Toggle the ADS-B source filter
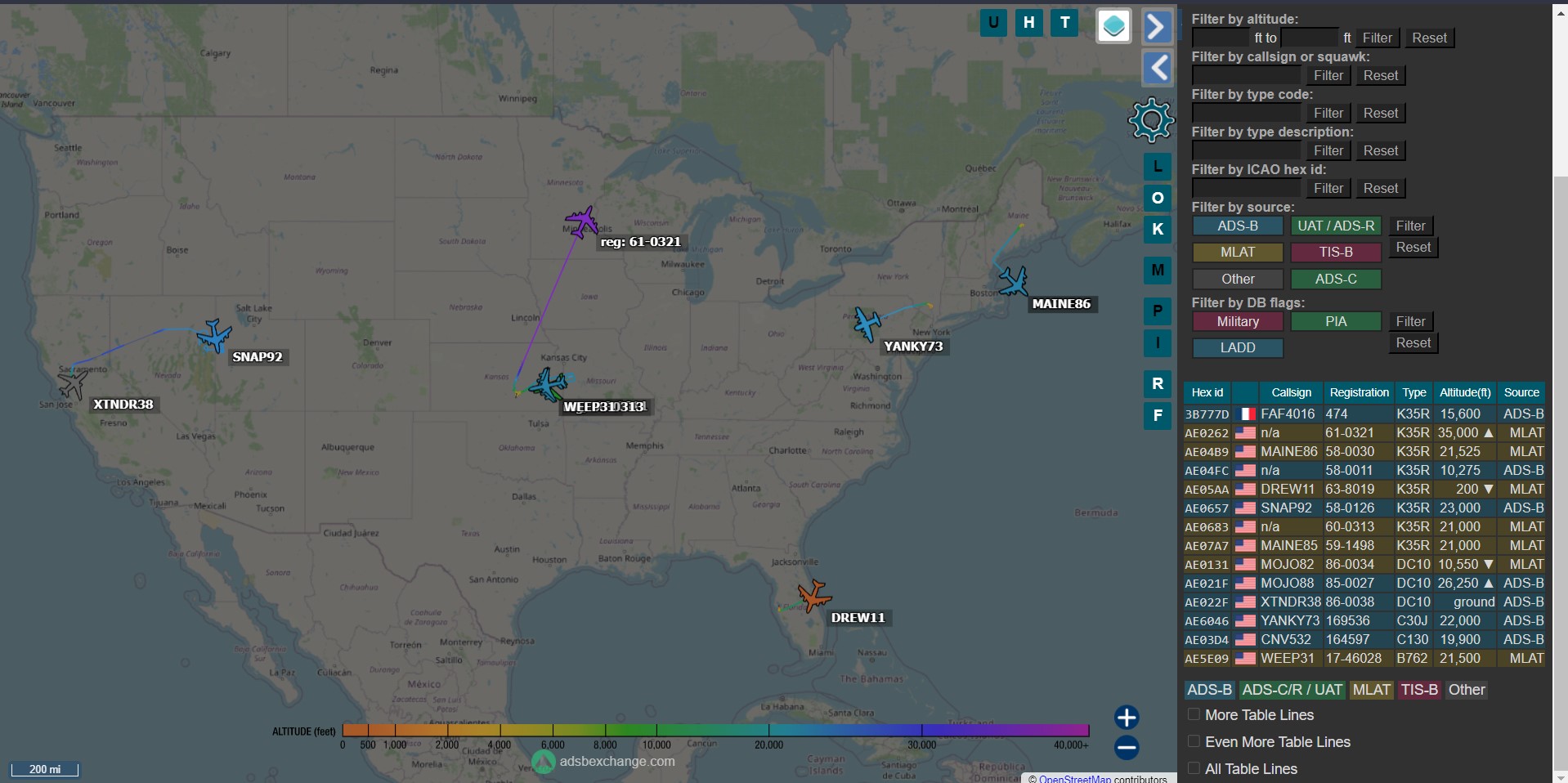 (x=1238, y=226)
